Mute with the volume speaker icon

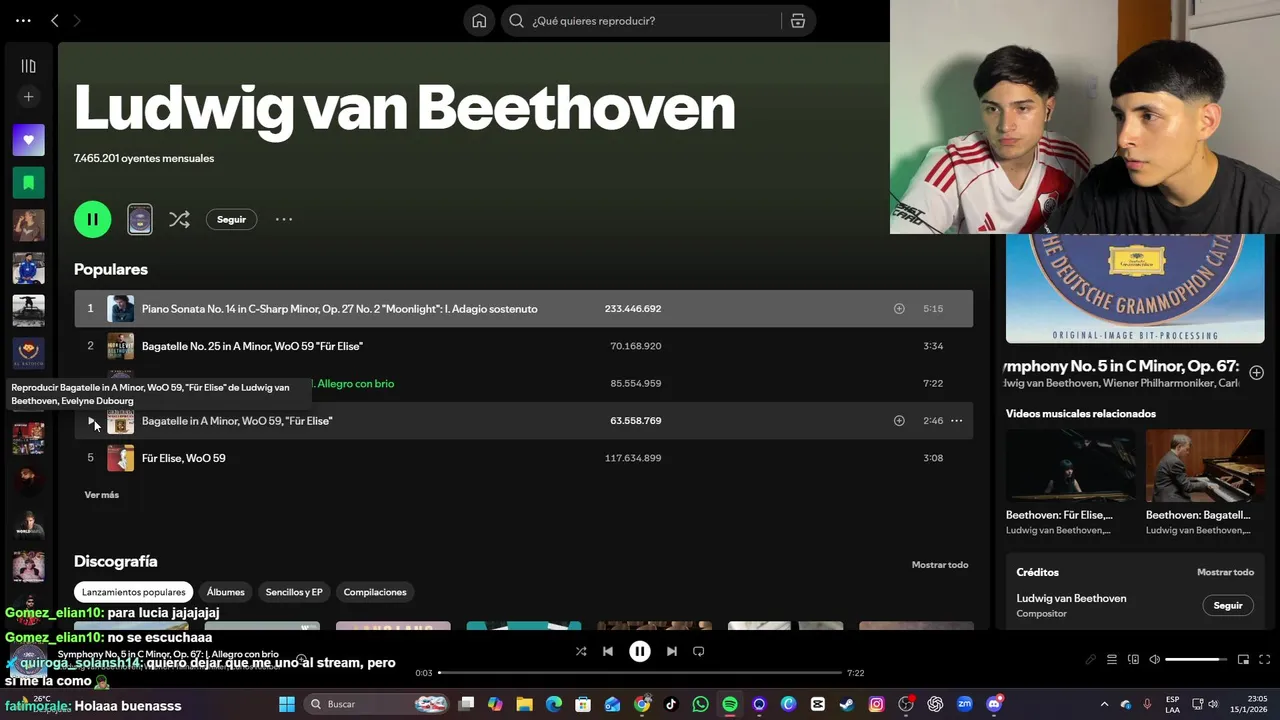pyautogui.click(x=1154, y=660)
